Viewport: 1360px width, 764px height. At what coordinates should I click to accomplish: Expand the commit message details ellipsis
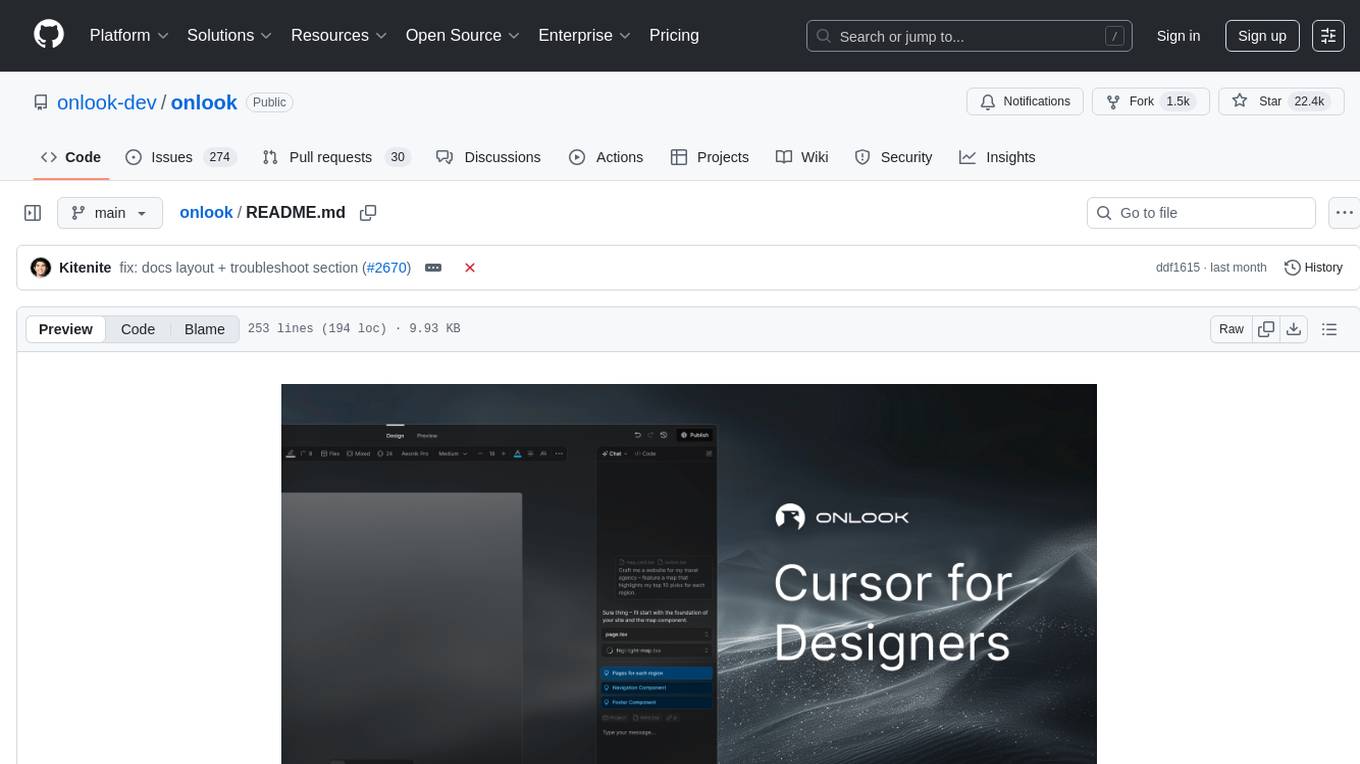pos(433,268)
